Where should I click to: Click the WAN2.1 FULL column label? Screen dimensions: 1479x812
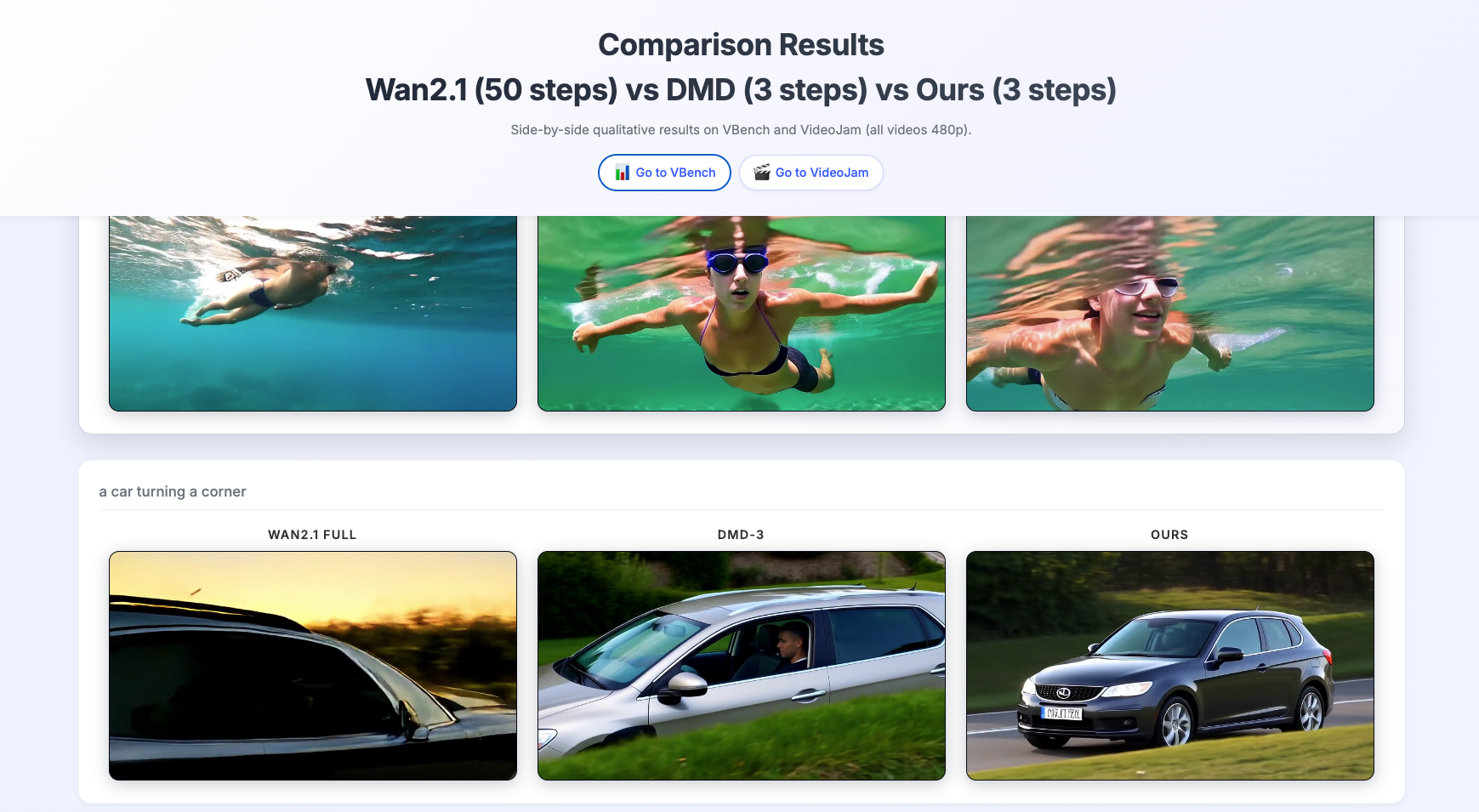click(312, 535)
